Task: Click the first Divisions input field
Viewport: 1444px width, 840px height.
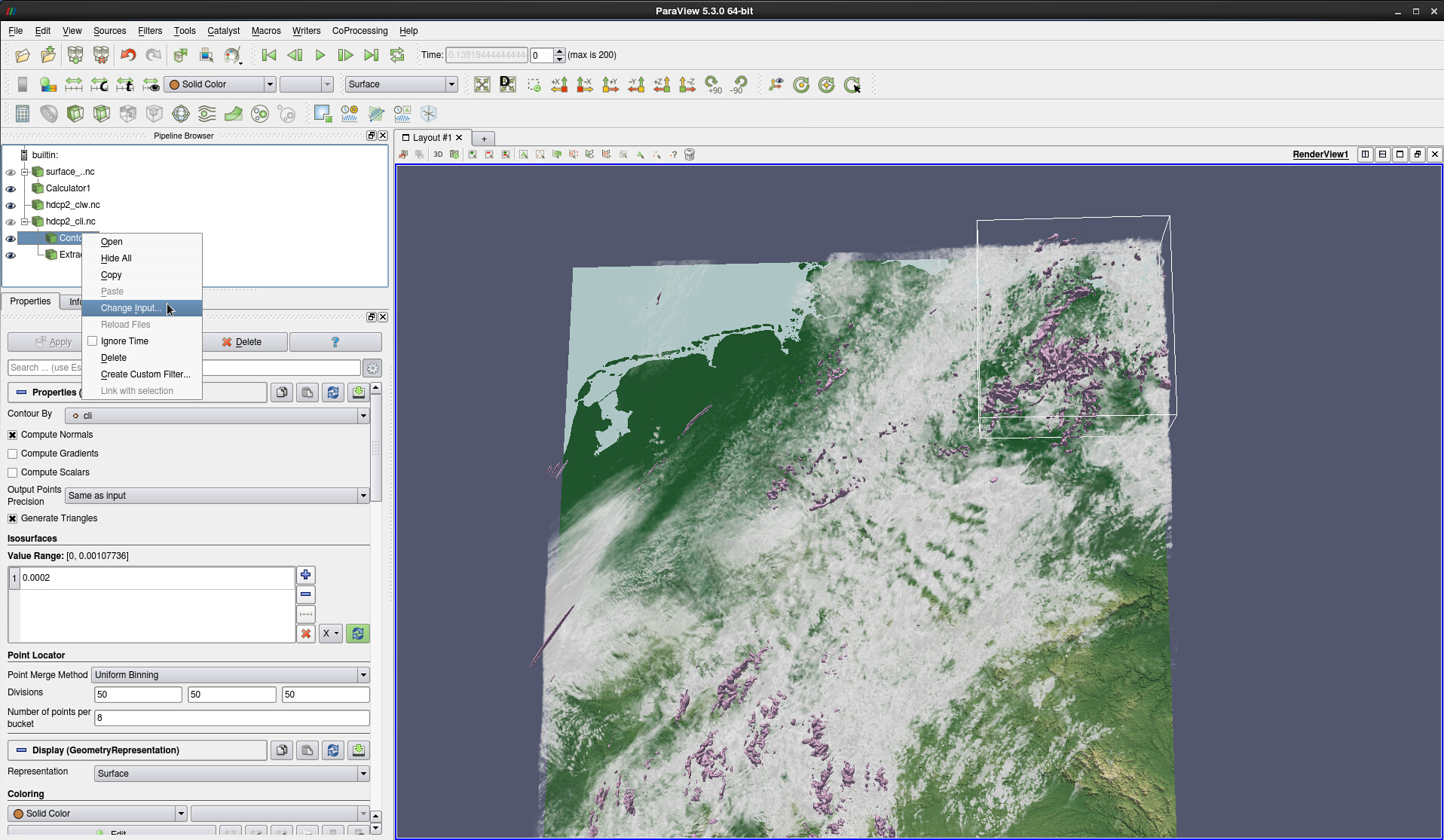Action: point(138,695)
